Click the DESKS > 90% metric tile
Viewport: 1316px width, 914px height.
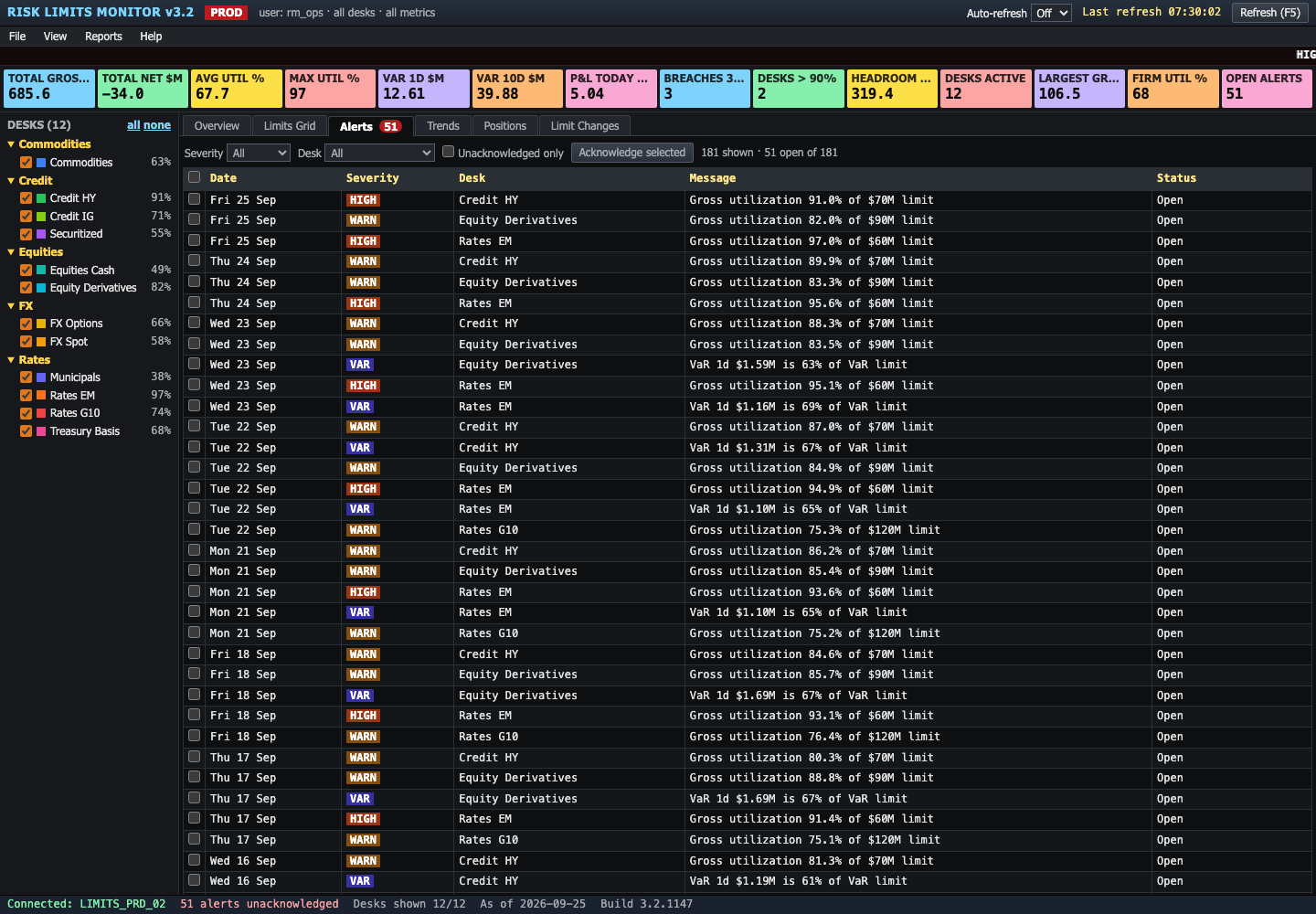click(799, 89)
